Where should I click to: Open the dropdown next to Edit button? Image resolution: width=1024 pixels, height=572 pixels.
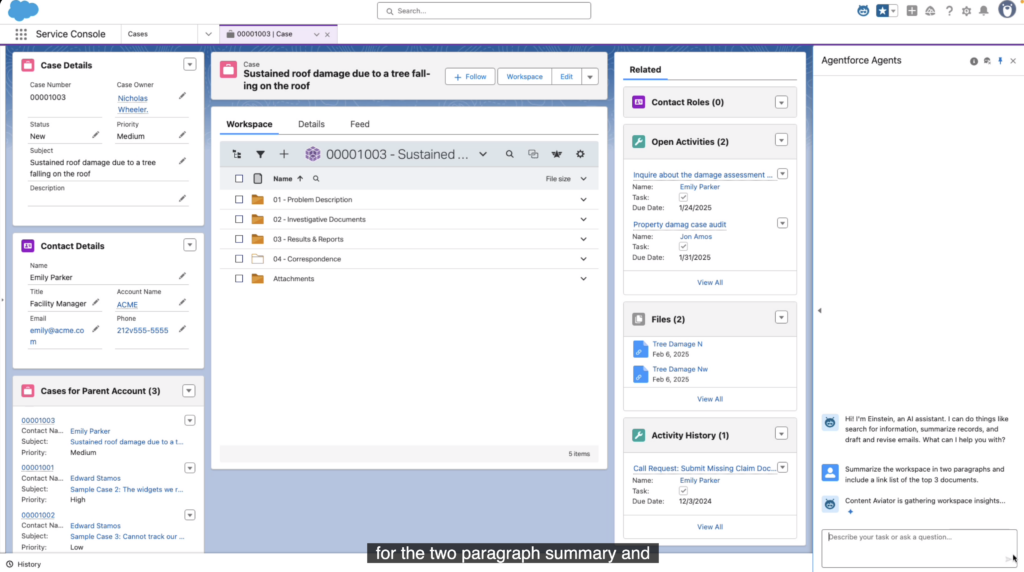590,77
